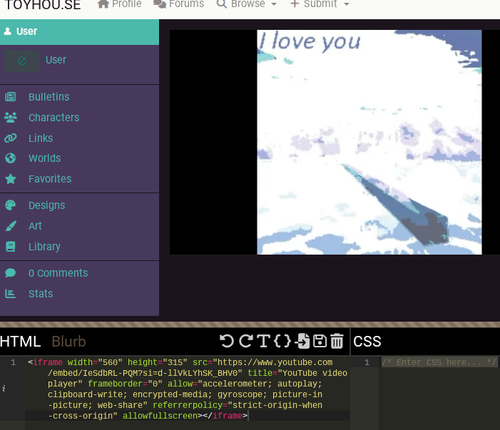Image resolution: width=500 pixels, height=430 pixels.
Task: Open the Bulletins link
Action: [x=49, y=97]
